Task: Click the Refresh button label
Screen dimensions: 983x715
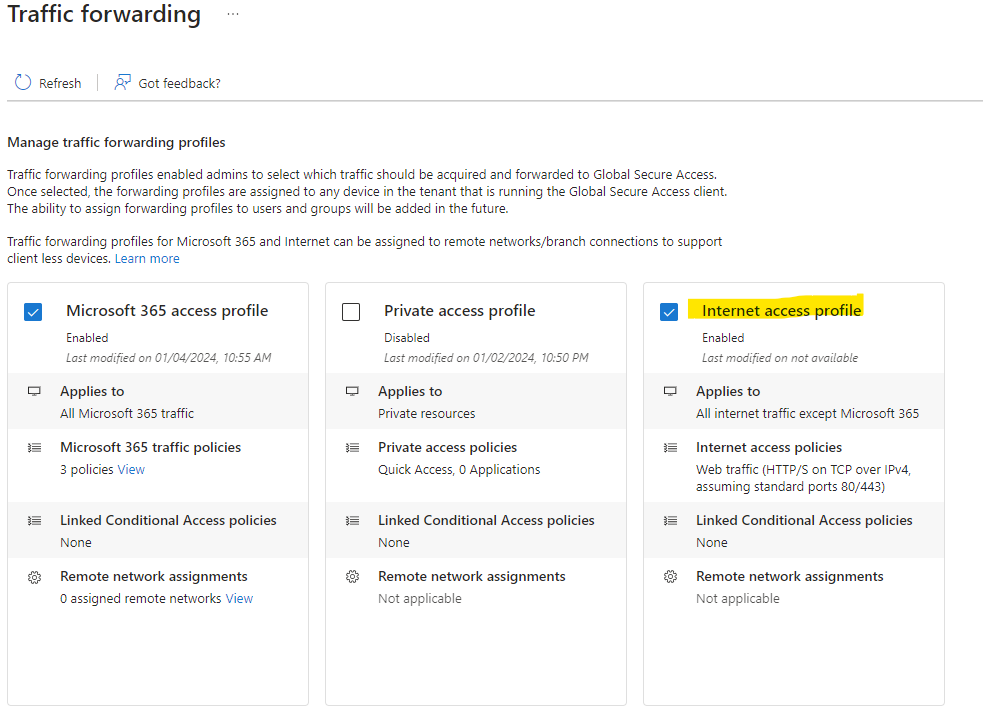Action: pyautogui.click(x=60, y=83)
